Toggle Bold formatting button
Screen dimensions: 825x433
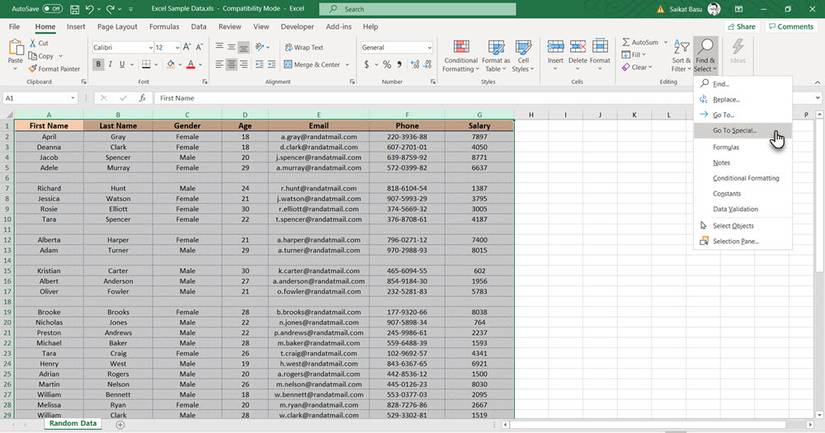(x=98, y=65)
